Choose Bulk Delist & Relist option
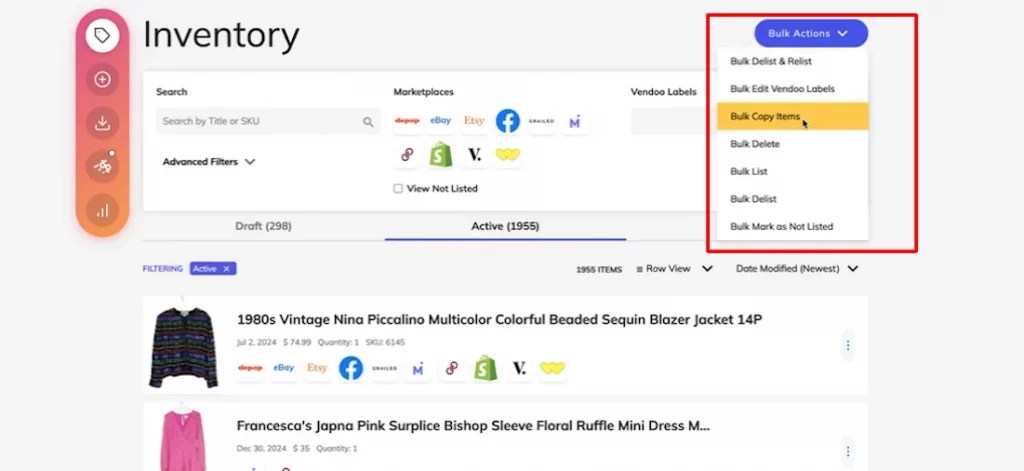Viewport: 1024px width, 471px height. point(770,61)
